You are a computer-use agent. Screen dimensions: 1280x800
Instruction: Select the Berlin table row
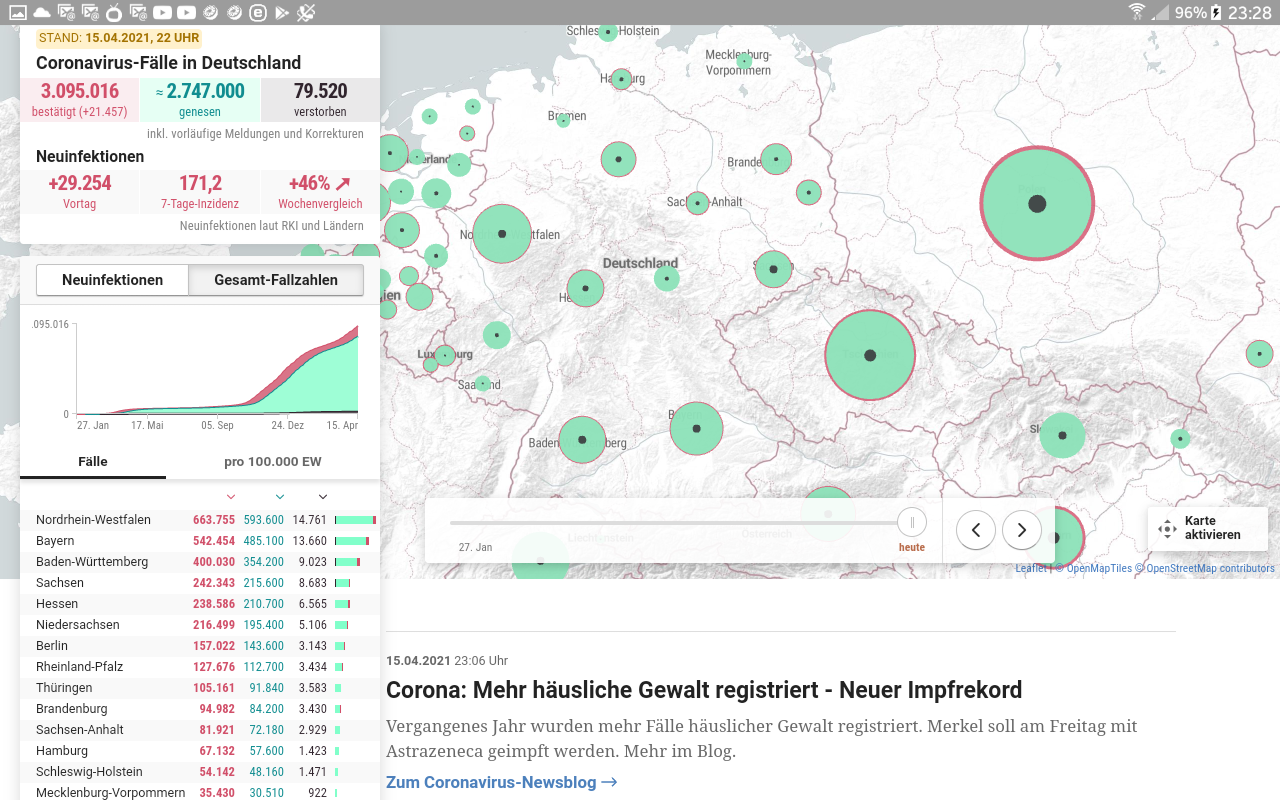tap(200, 645)
